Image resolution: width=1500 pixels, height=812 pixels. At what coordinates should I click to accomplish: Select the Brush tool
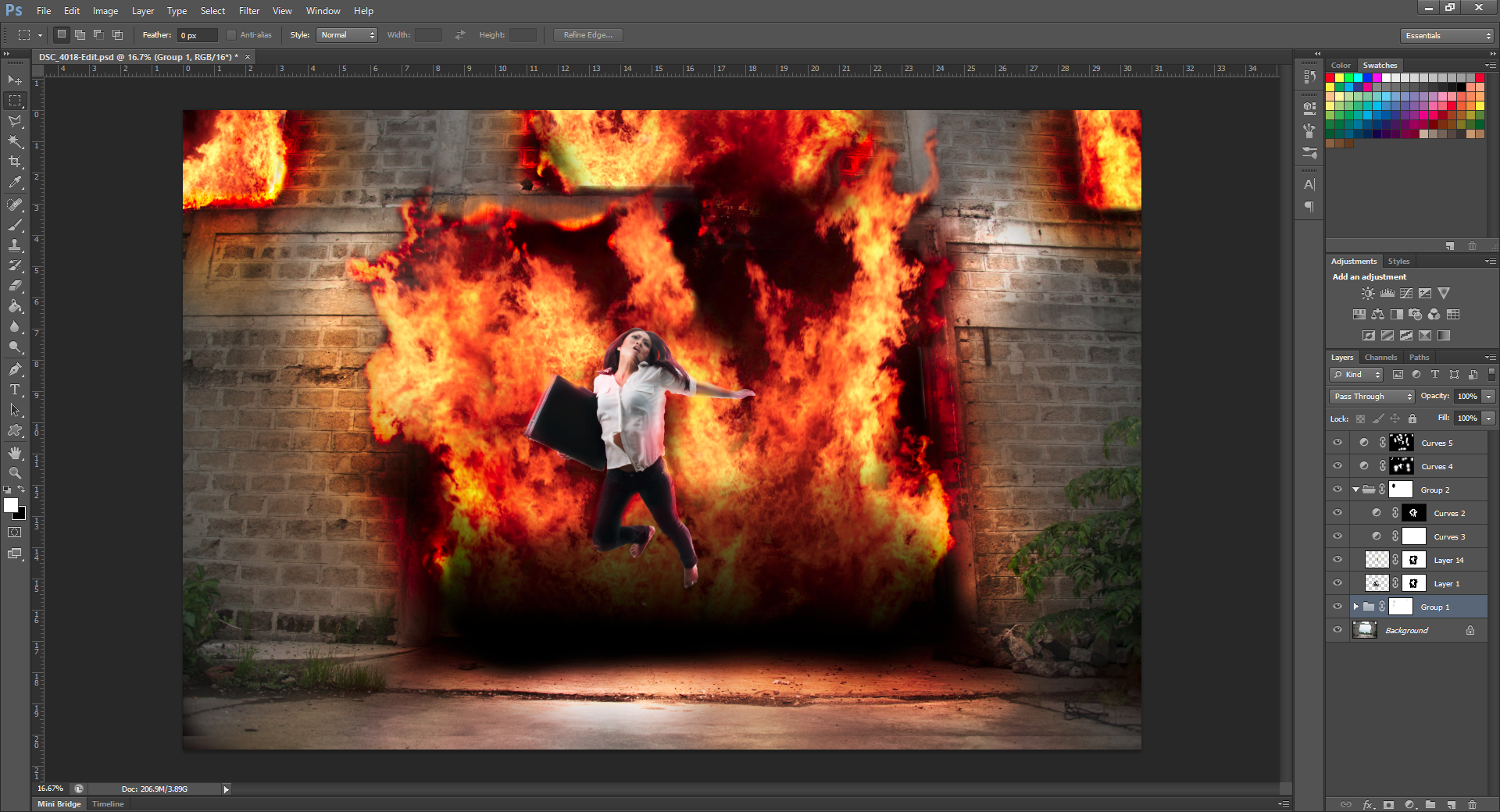pyautogui.click(x=15, y=225)
